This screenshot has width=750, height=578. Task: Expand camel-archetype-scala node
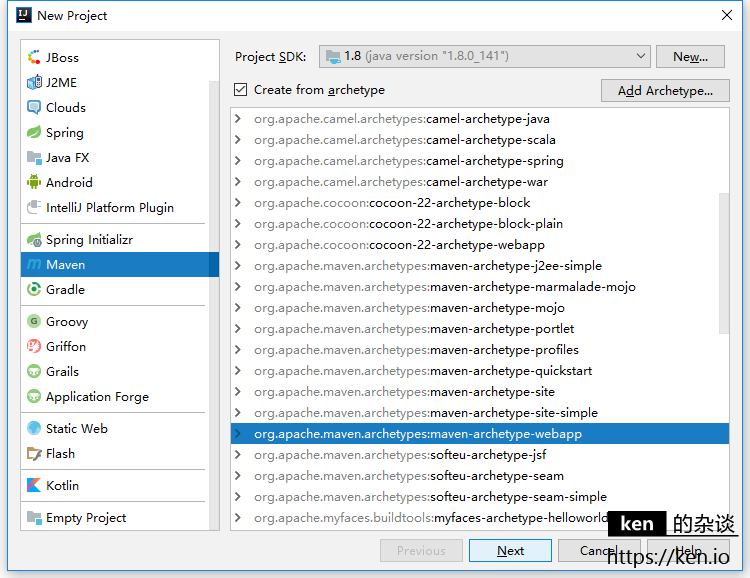click(238, 140)
